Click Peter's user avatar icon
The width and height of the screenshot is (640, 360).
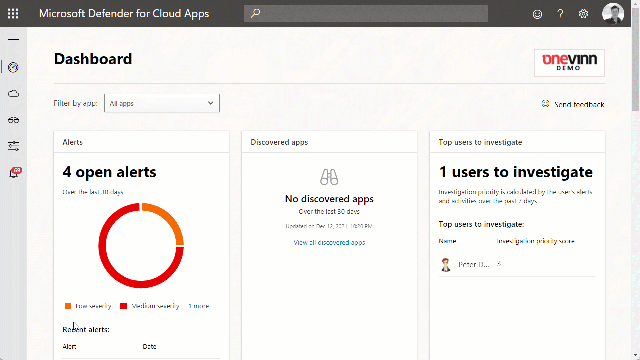tap(446, 265)
